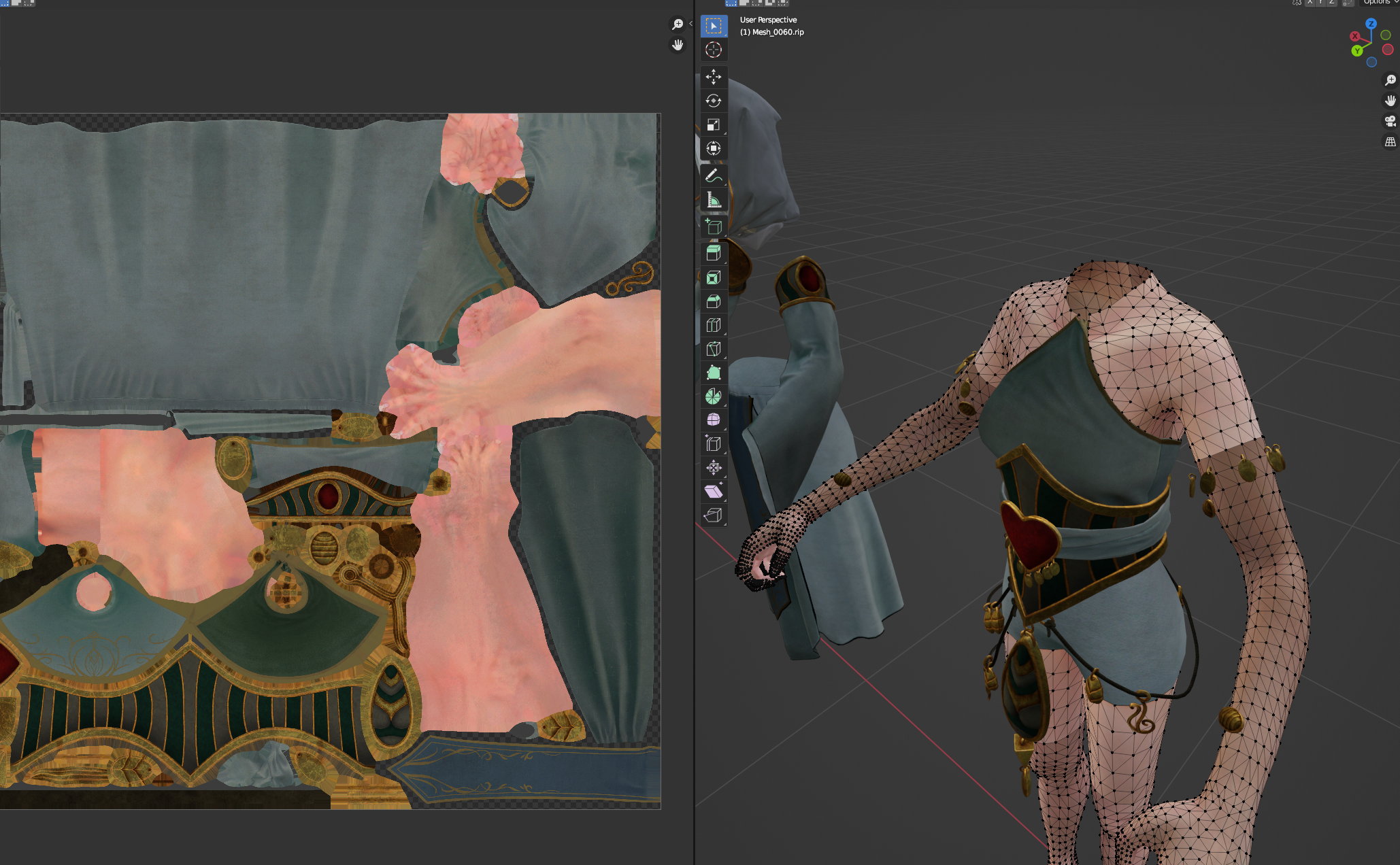
Task: Select the Rotate tool
Action: (713, 101)
